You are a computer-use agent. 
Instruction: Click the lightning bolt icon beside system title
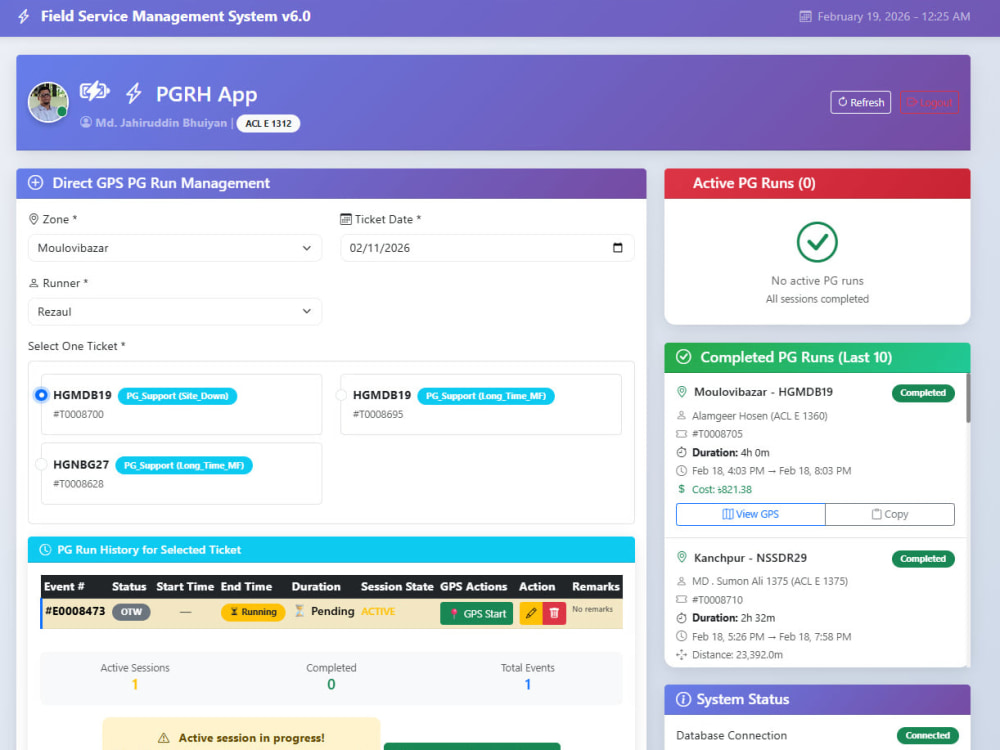click(x=24, y=17)
